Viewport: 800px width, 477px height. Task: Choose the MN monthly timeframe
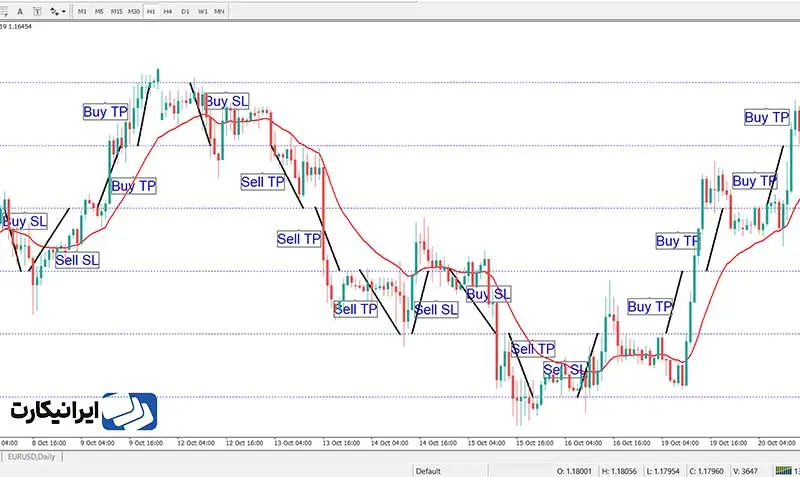pyautogui.click(x=219, y=12)
